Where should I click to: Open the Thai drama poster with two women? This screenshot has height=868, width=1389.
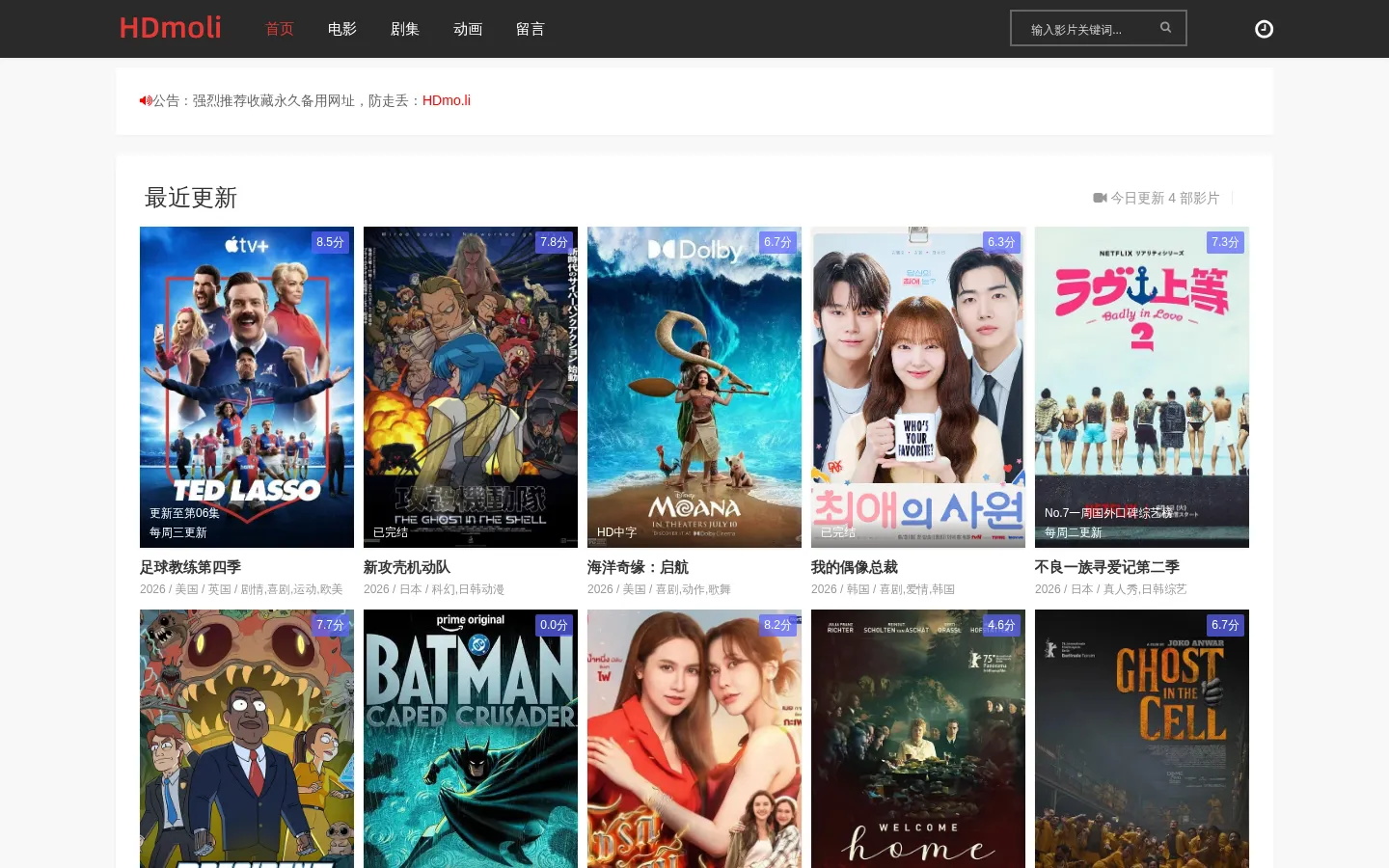pos(694,739)
